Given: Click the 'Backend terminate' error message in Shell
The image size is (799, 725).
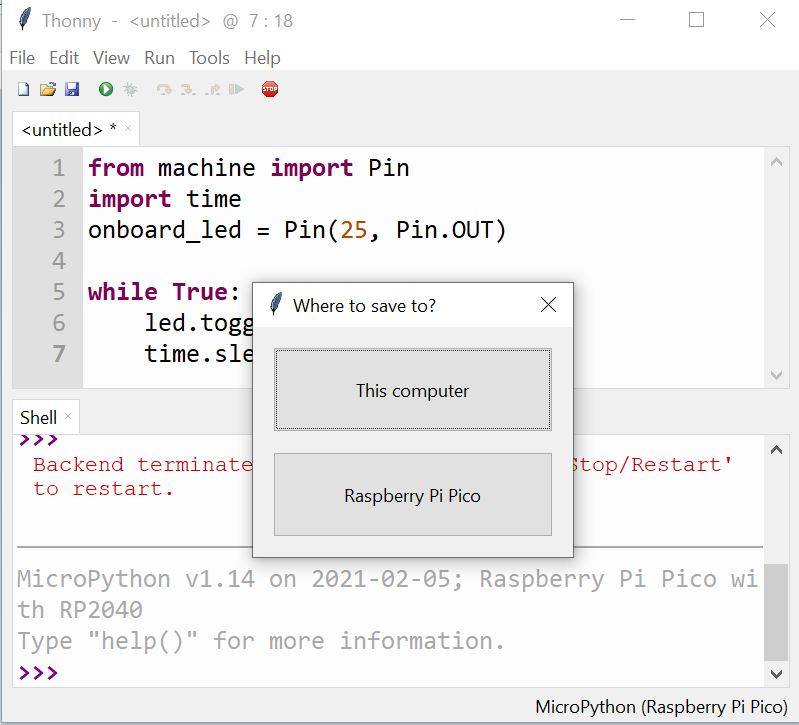Looking at the screenshot, I should [143, 464].
